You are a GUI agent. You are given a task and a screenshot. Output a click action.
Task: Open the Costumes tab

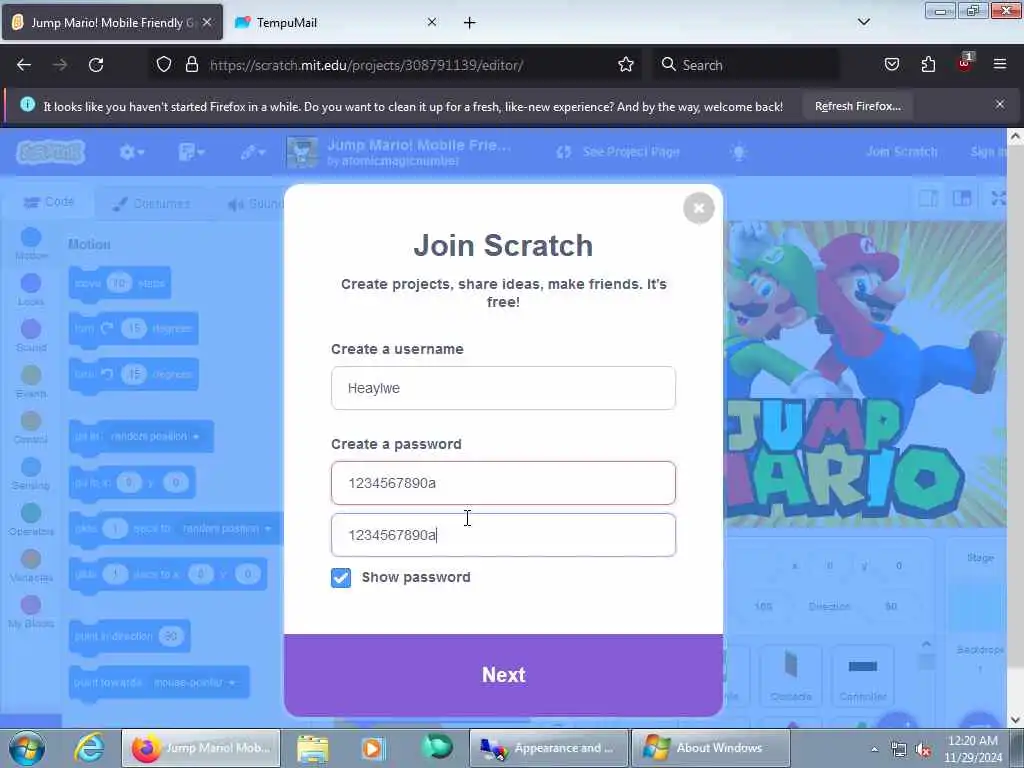click(152, 204)
